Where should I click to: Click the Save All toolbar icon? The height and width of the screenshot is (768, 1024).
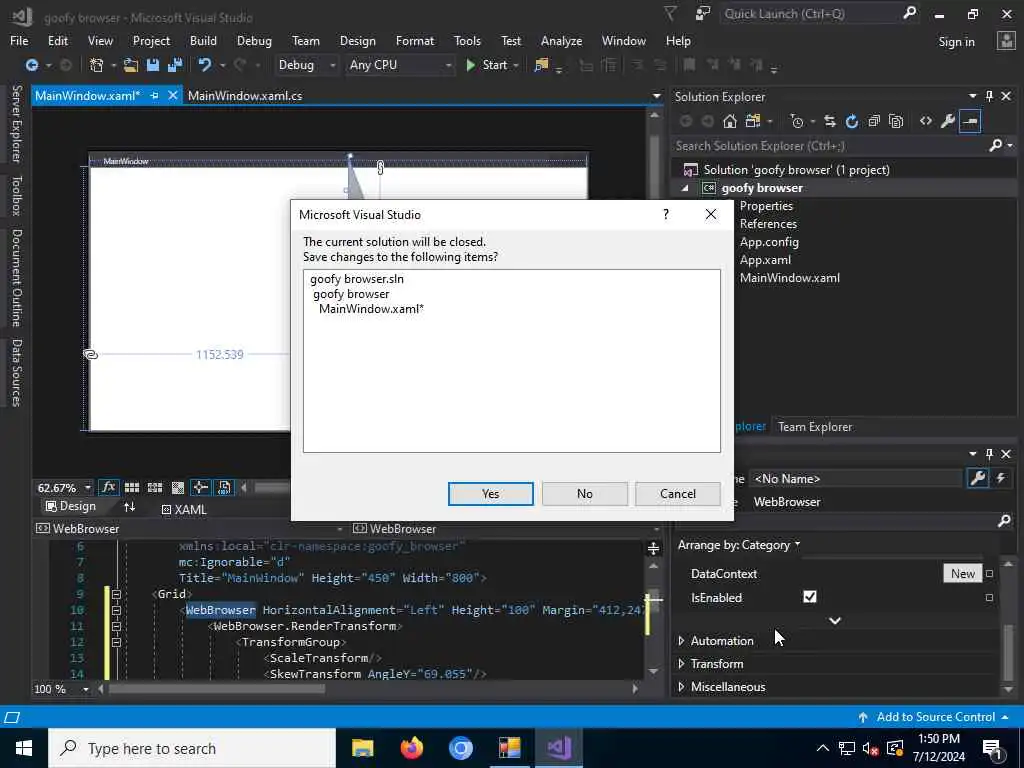[175, 65]
